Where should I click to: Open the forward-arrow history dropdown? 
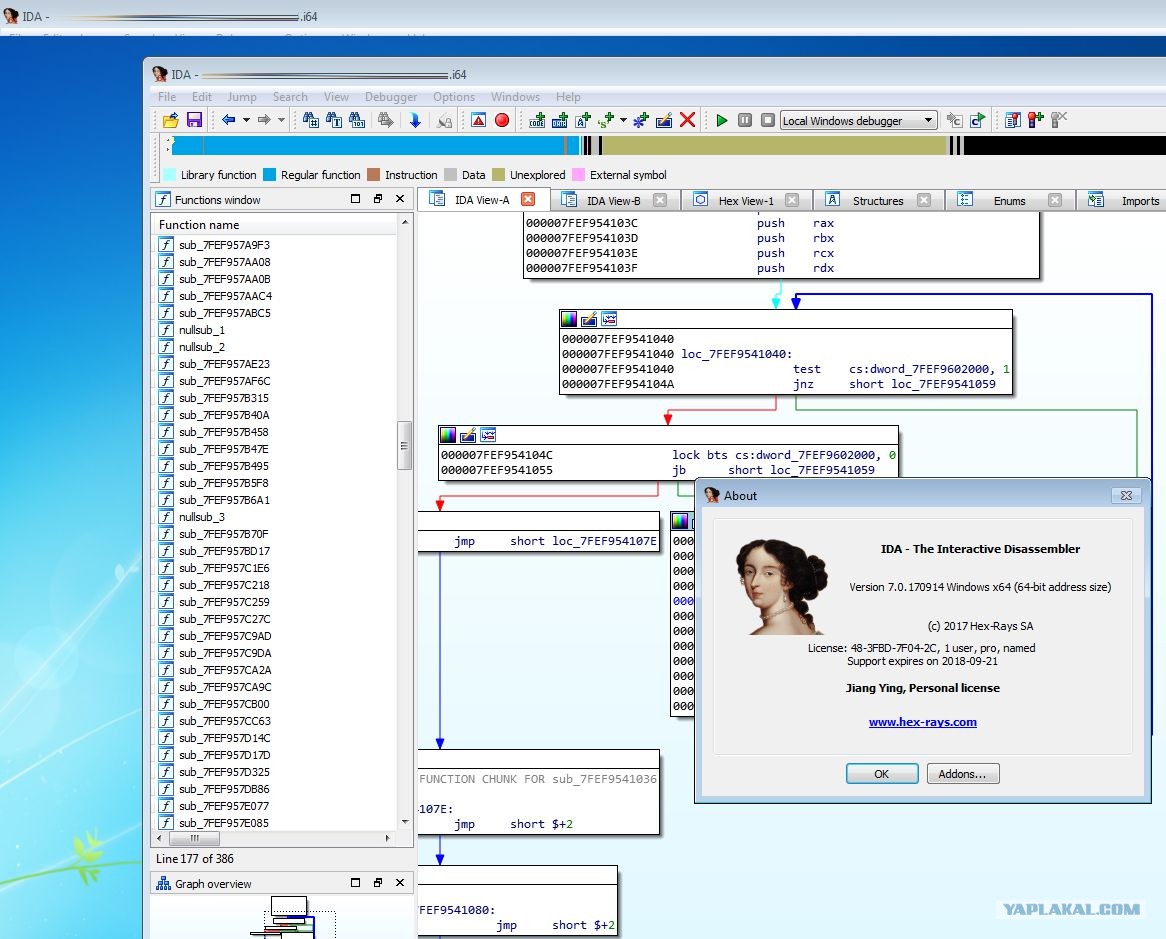coord(281,120)
